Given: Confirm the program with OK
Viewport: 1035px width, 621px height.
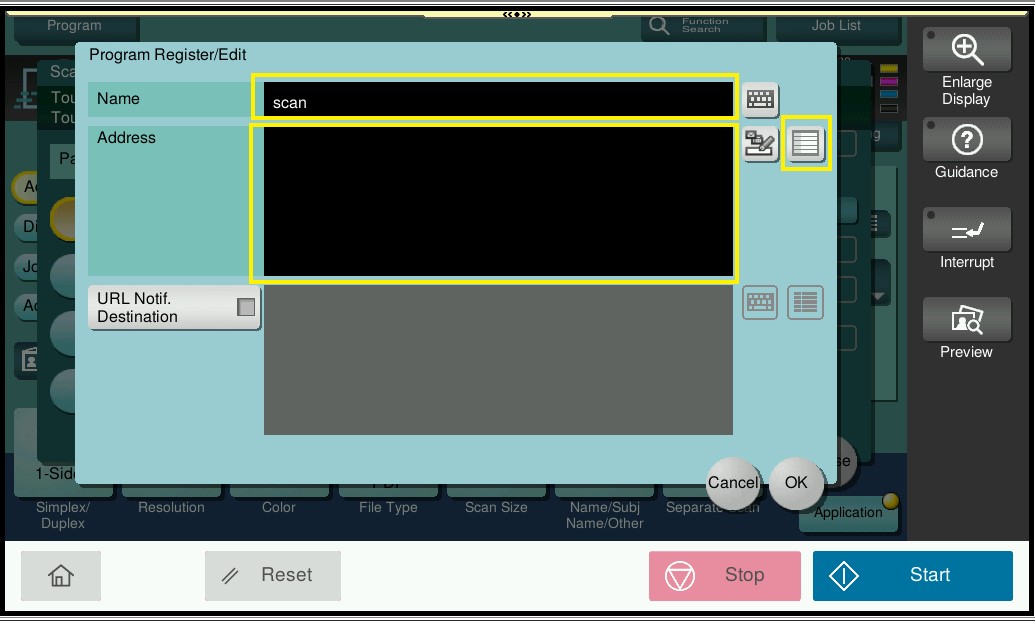Looking at the screenshot, I should point(795,483).
